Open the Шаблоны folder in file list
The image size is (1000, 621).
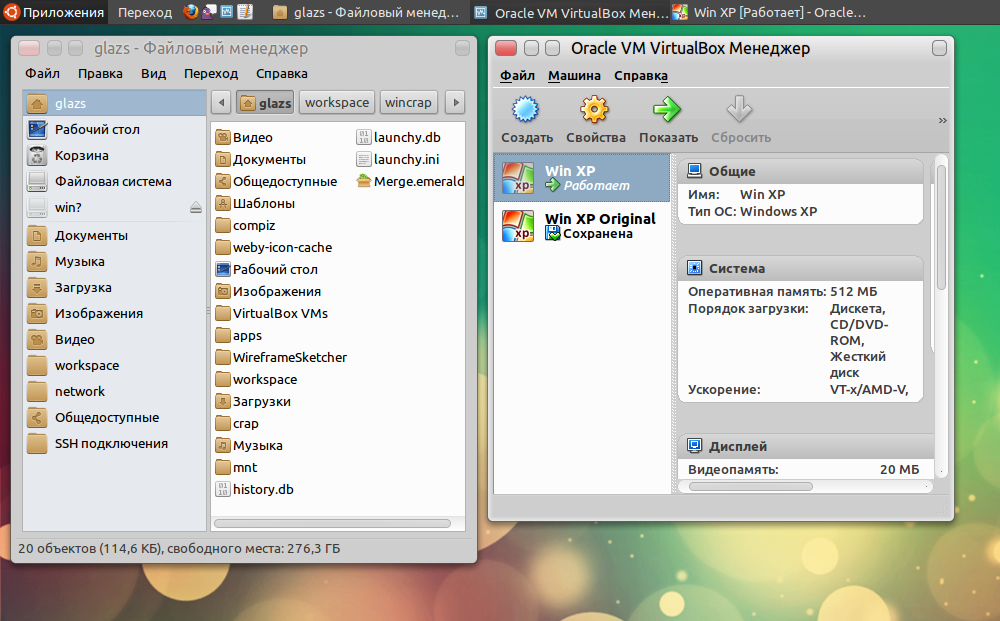pyautogui.click(x=256, y=203)
